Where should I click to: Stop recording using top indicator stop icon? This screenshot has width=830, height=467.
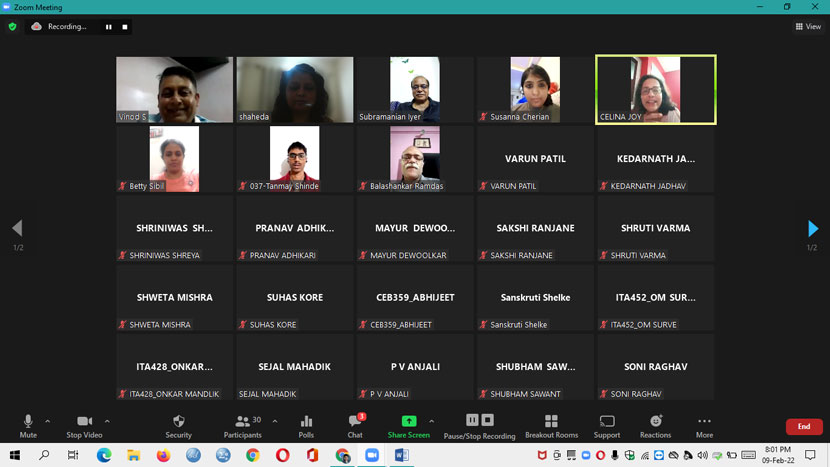click(x=125, y=27)
